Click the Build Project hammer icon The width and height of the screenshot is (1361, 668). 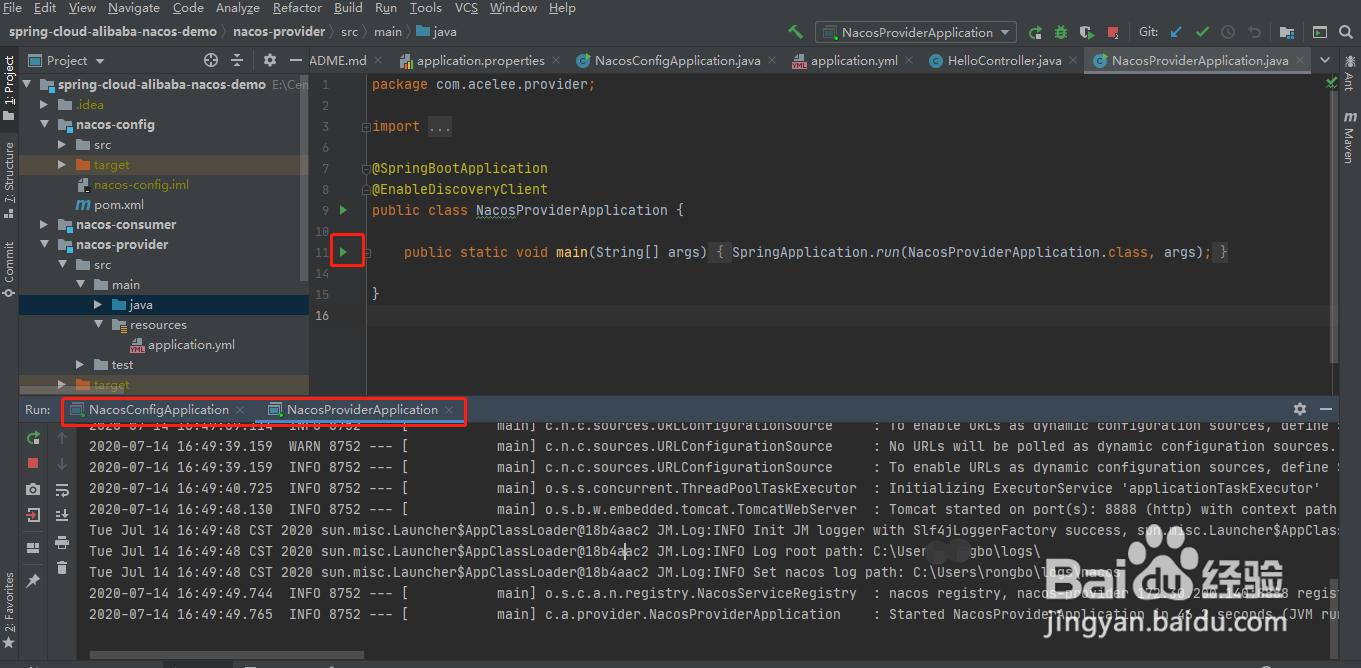(795, 32)
